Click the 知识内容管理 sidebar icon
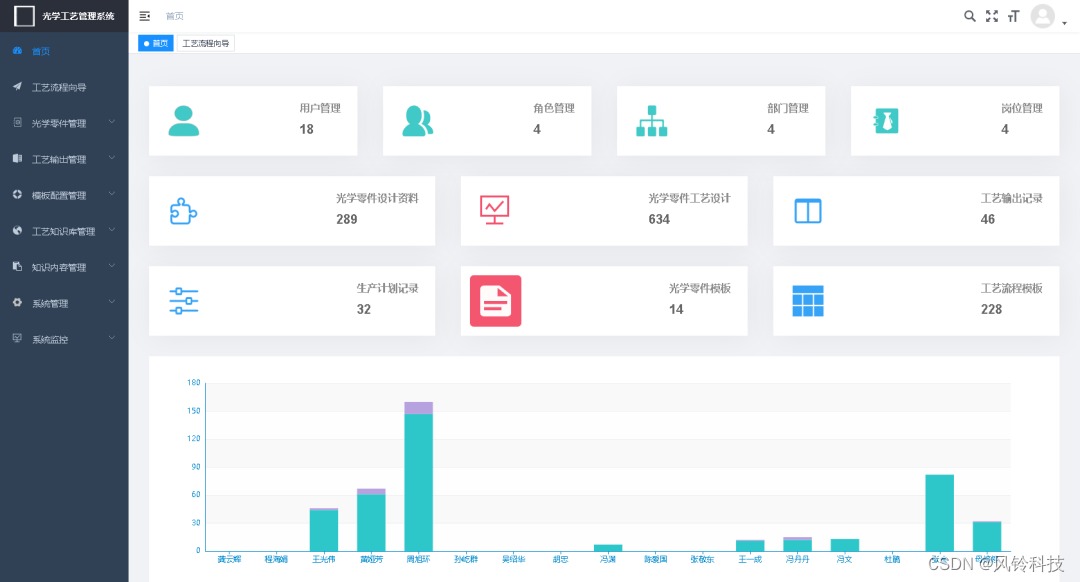The height and width of the screenshot is (582, 1080). [17, 266]
